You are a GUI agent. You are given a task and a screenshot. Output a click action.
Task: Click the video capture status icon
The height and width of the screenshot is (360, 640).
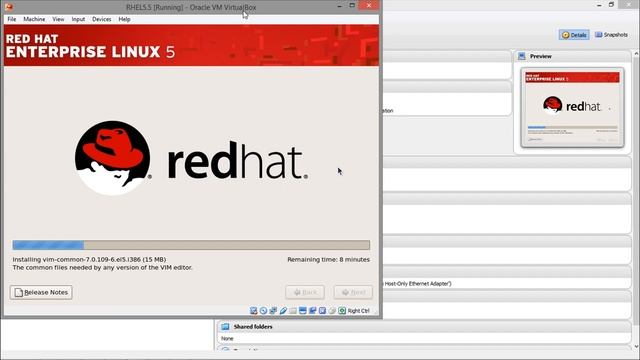313,311
